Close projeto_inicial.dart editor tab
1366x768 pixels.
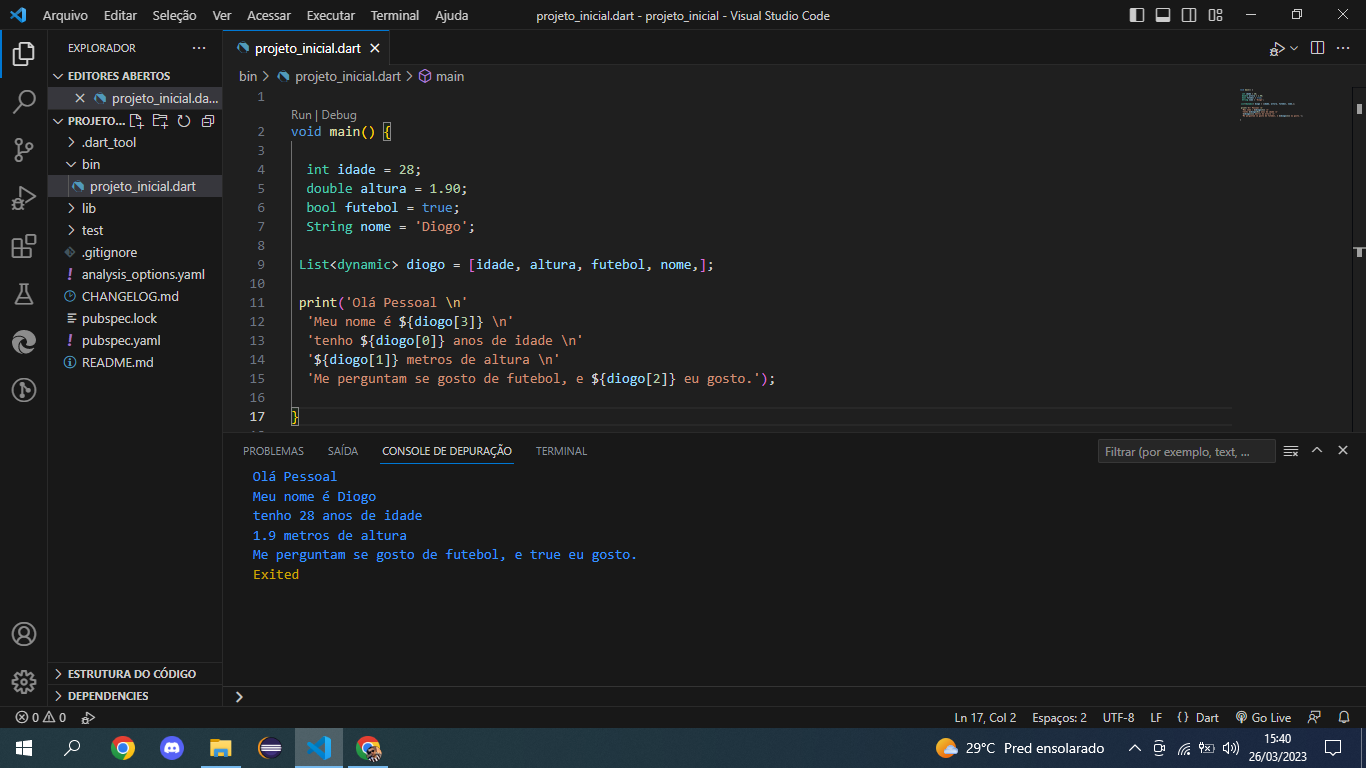[375, 48]
